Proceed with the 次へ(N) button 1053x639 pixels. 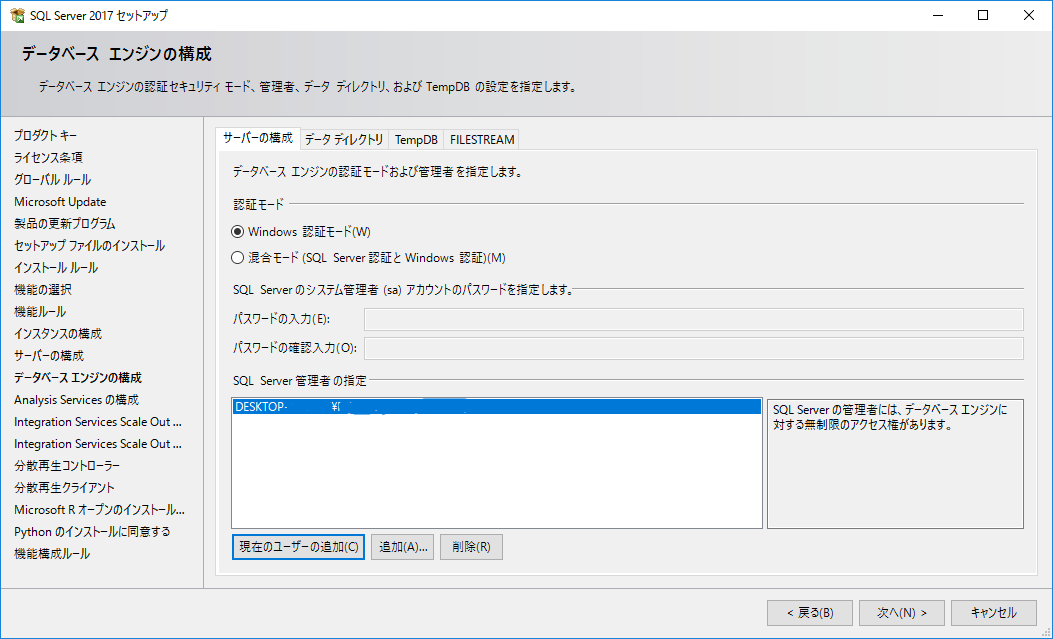(902, 612)
